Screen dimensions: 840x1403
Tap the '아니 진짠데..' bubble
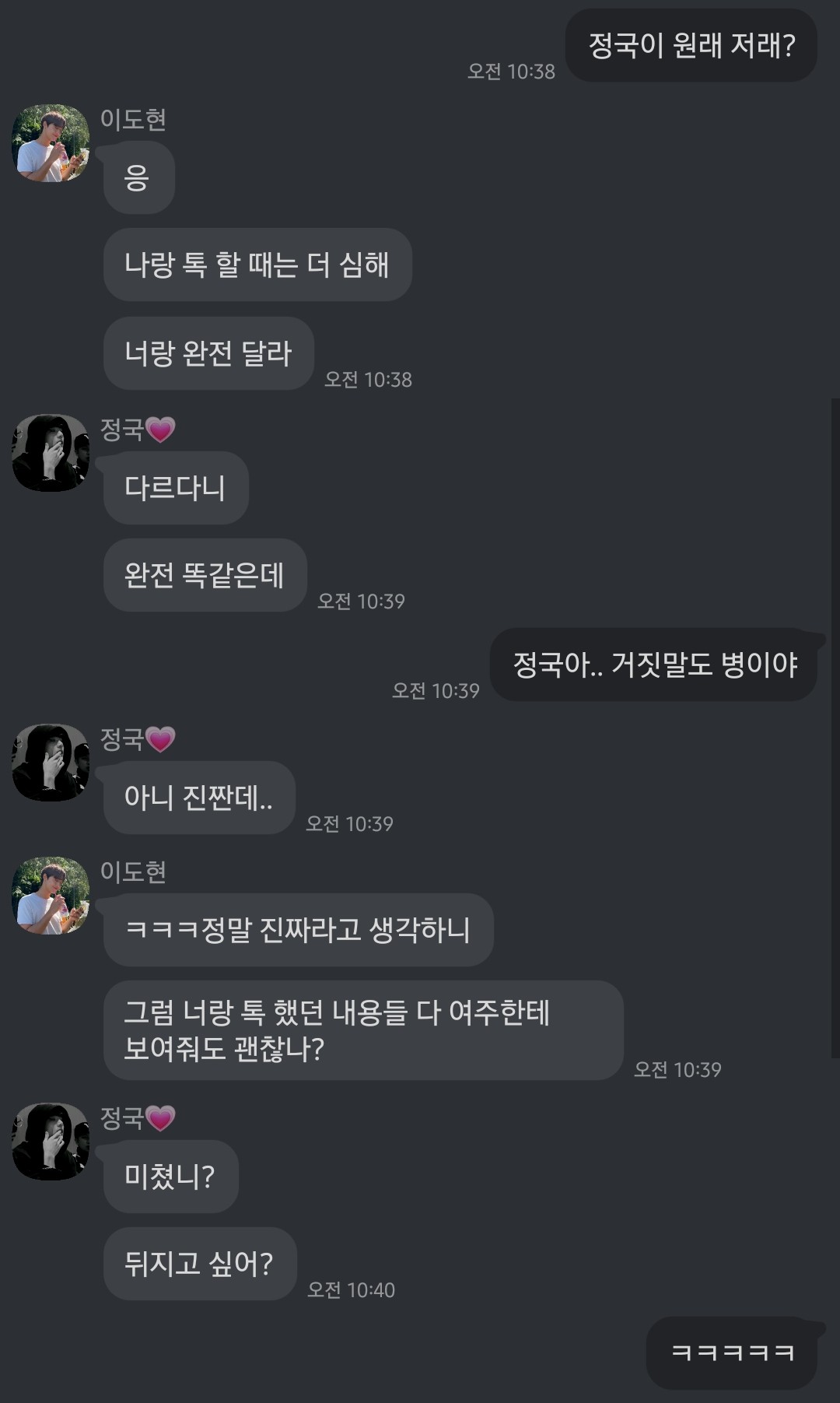pyautogui.click(x=199, y=798)
